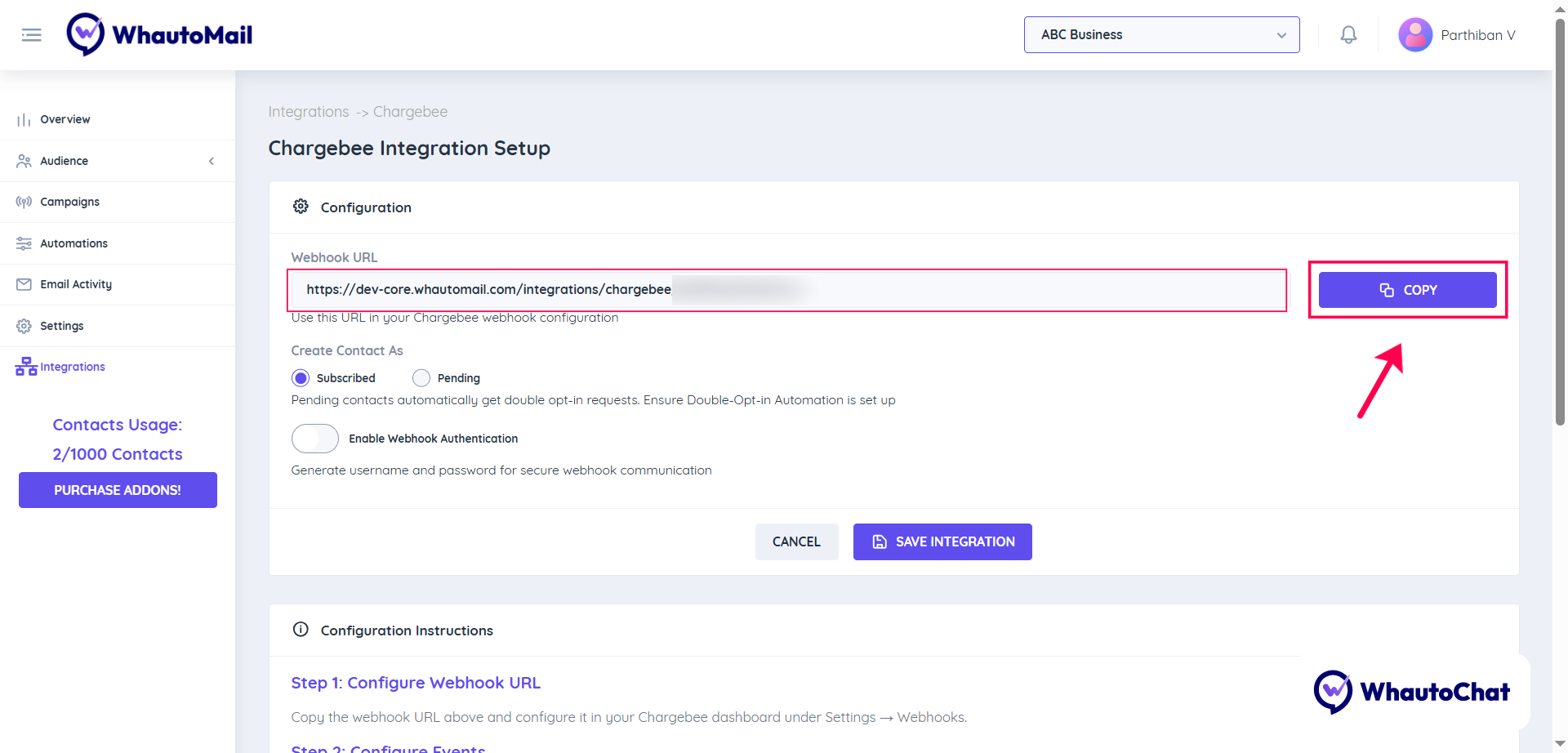
Task: Open the hamburger navigation menu
Action: point(32,34)
